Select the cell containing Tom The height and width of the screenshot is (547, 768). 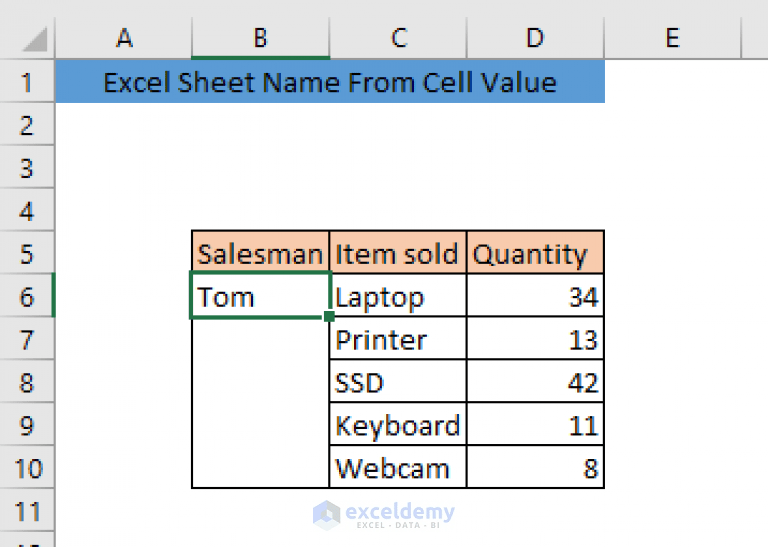(x=260, y=296)
